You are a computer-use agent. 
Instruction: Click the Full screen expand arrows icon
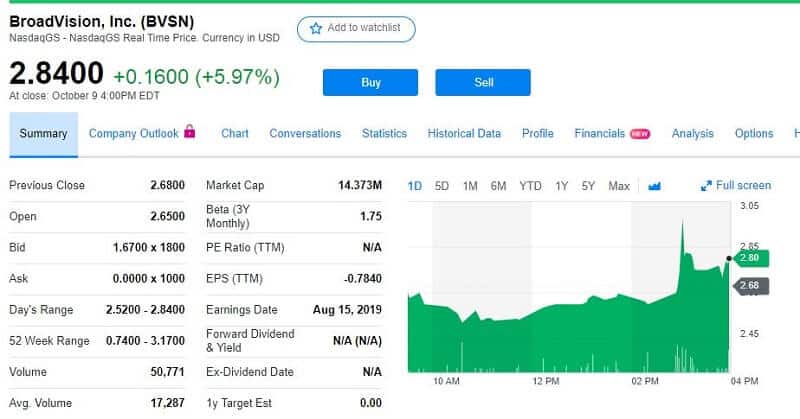pyautogui.click(x=706, y=186)
